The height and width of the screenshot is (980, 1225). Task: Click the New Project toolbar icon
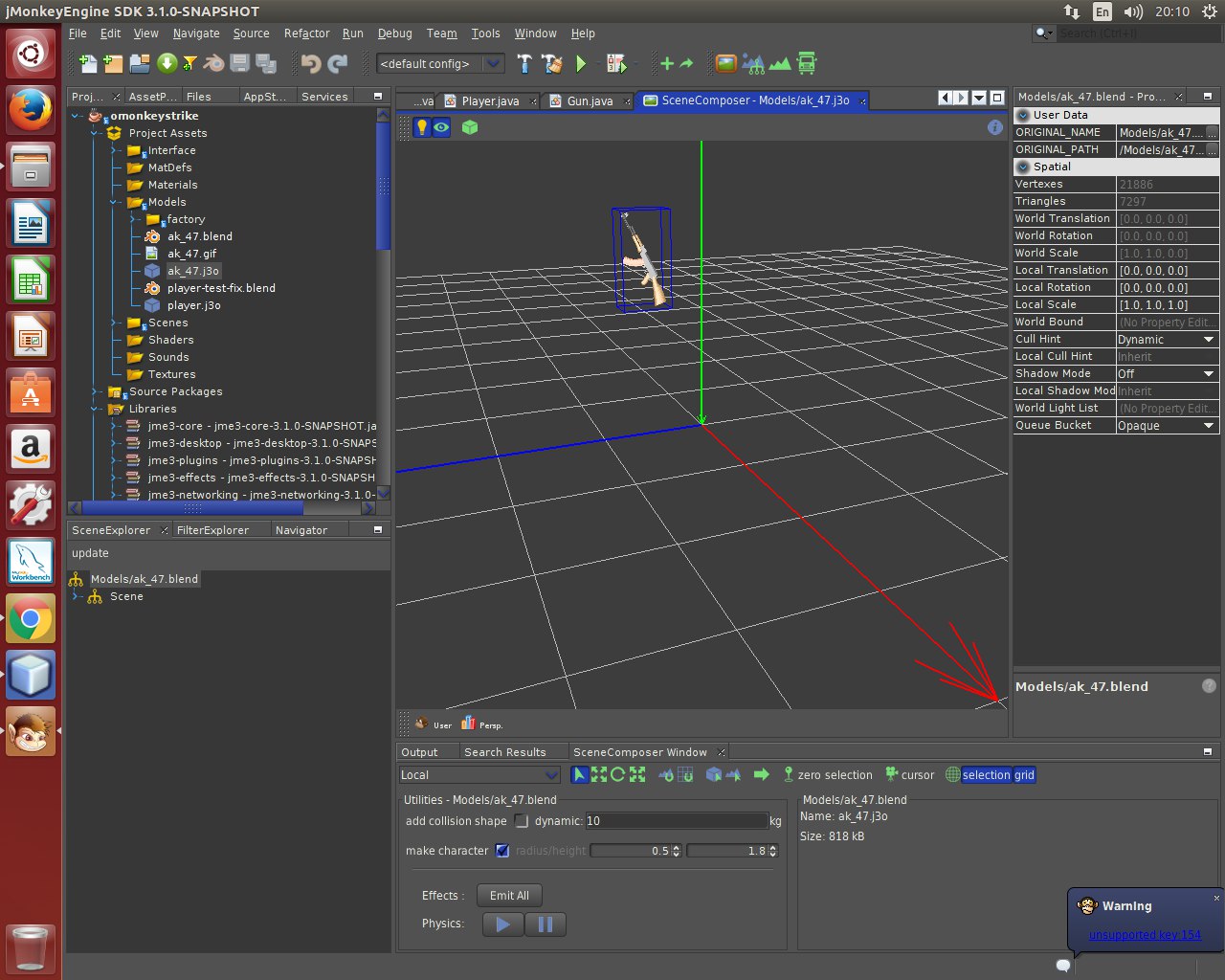click(113, 64)
